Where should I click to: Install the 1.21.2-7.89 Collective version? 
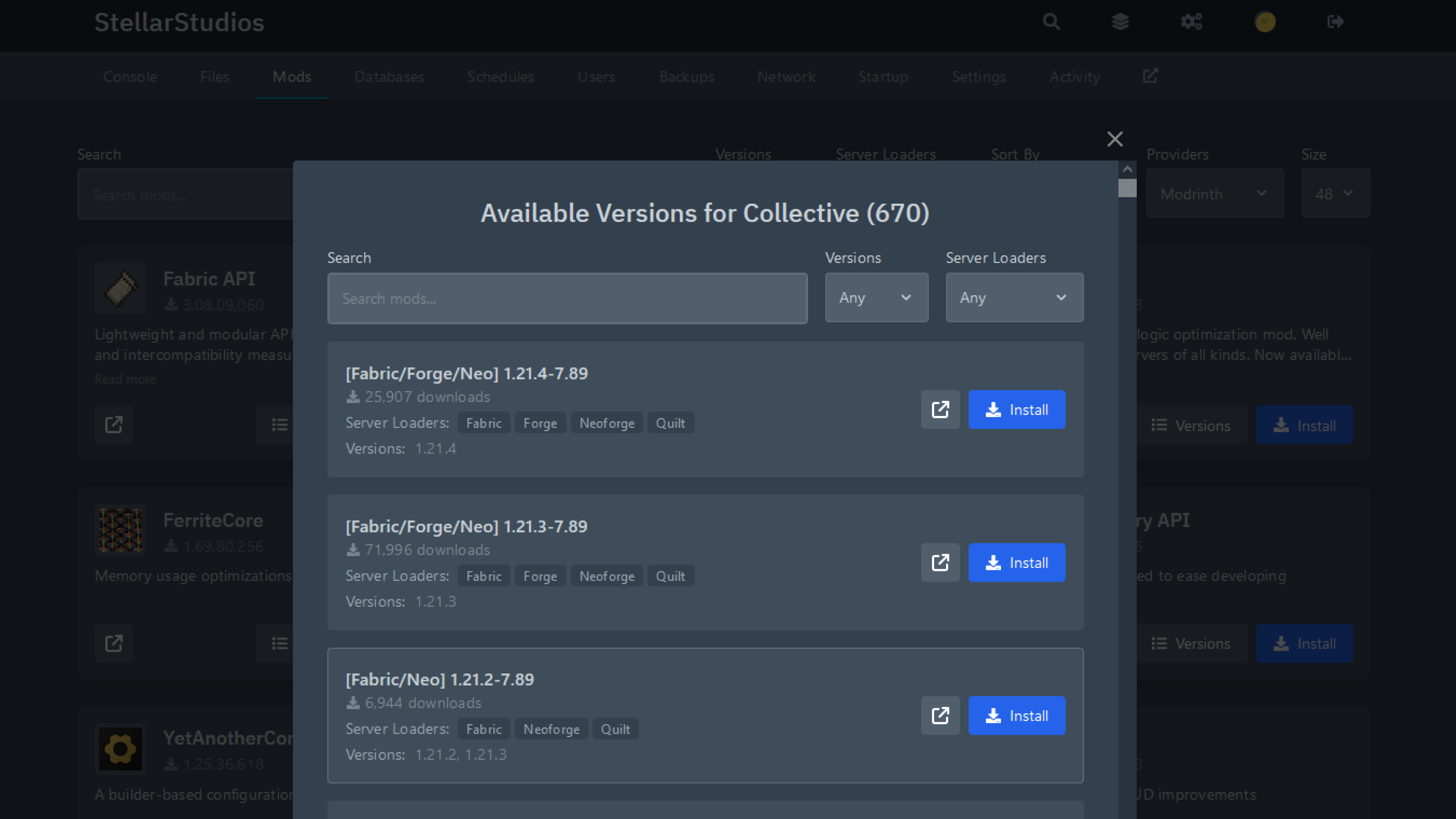(1016, 715)
